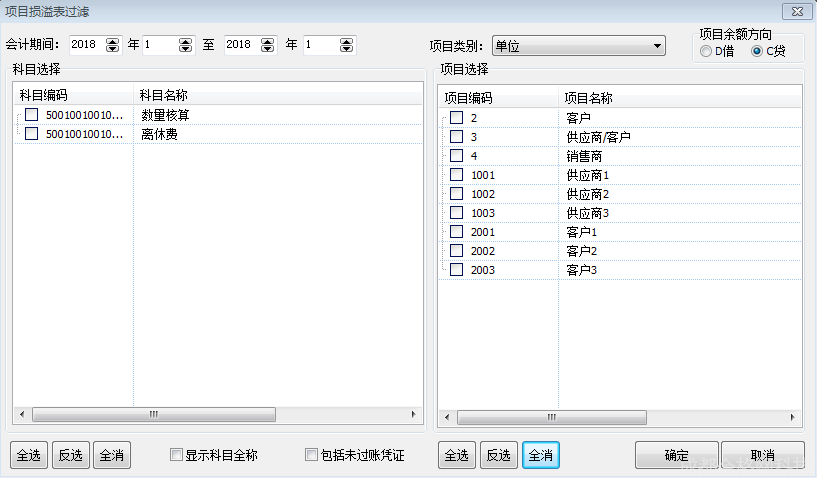Click the end period spinner arrows

click(346, 45)
